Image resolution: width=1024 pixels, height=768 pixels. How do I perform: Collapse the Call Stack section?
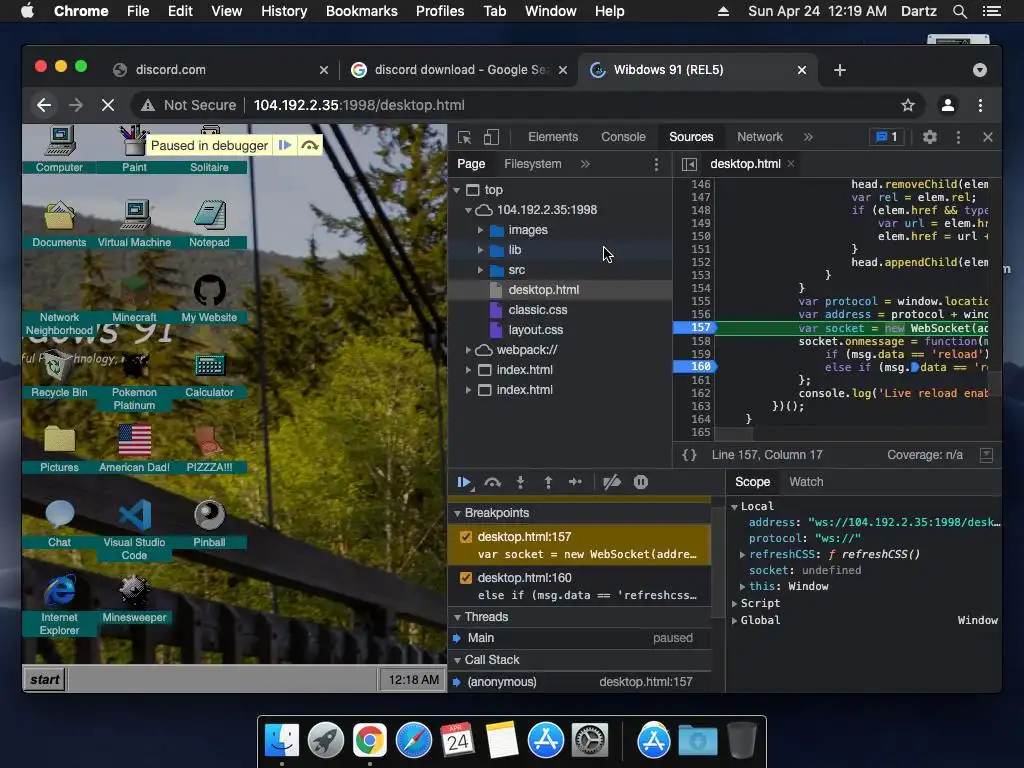pos(456,660)
